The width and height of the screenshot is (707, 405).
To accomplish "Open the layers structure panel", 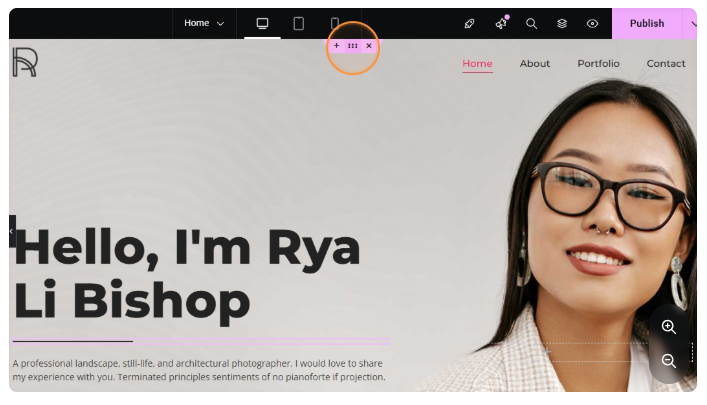I will click(x=562, y=23).
